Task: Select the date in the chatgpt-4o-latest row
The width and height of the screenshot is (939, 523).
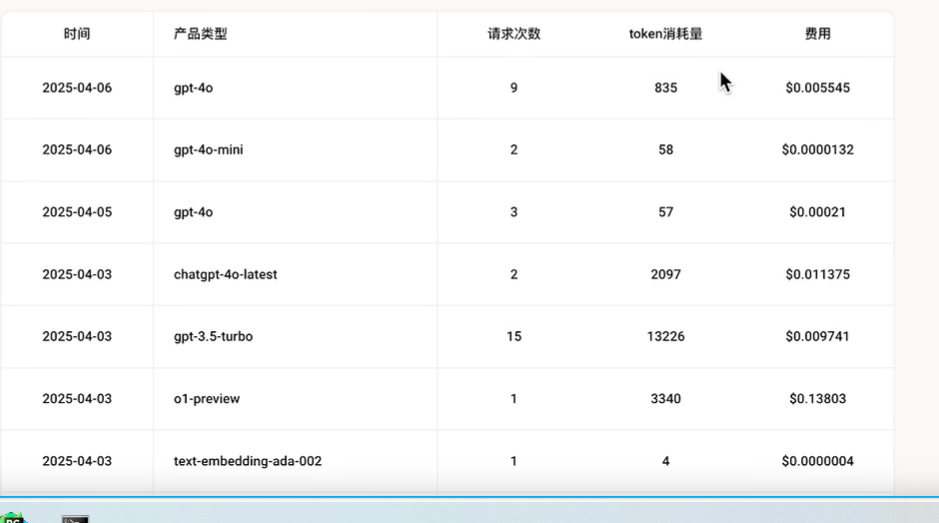Action: pos(77,274)
